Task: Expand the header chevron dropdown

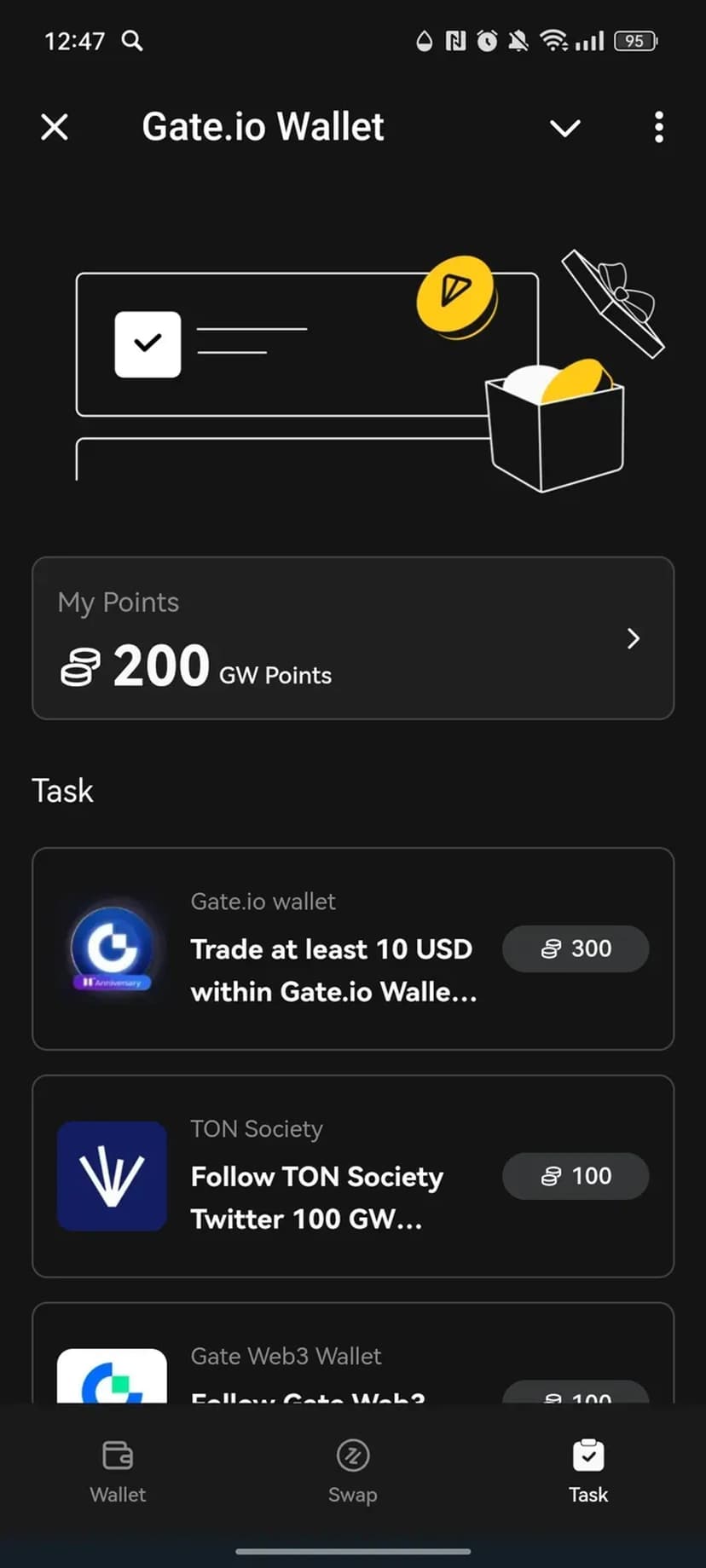Action: click(564, 128)
